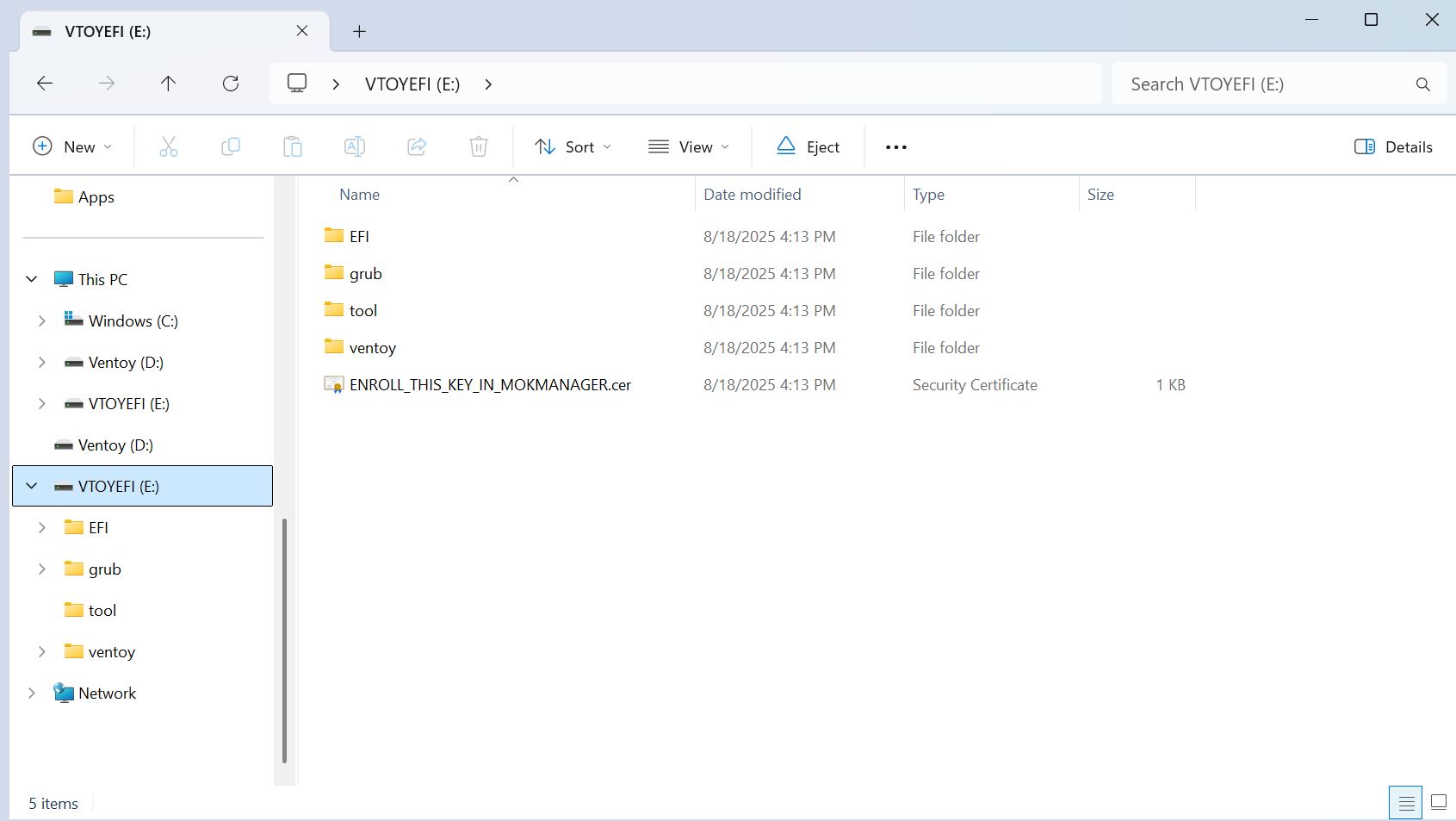This screenshot has height=821, width=1456.
Task: Click the Share icon in toolbar
Action: click(x=417, y=147)
